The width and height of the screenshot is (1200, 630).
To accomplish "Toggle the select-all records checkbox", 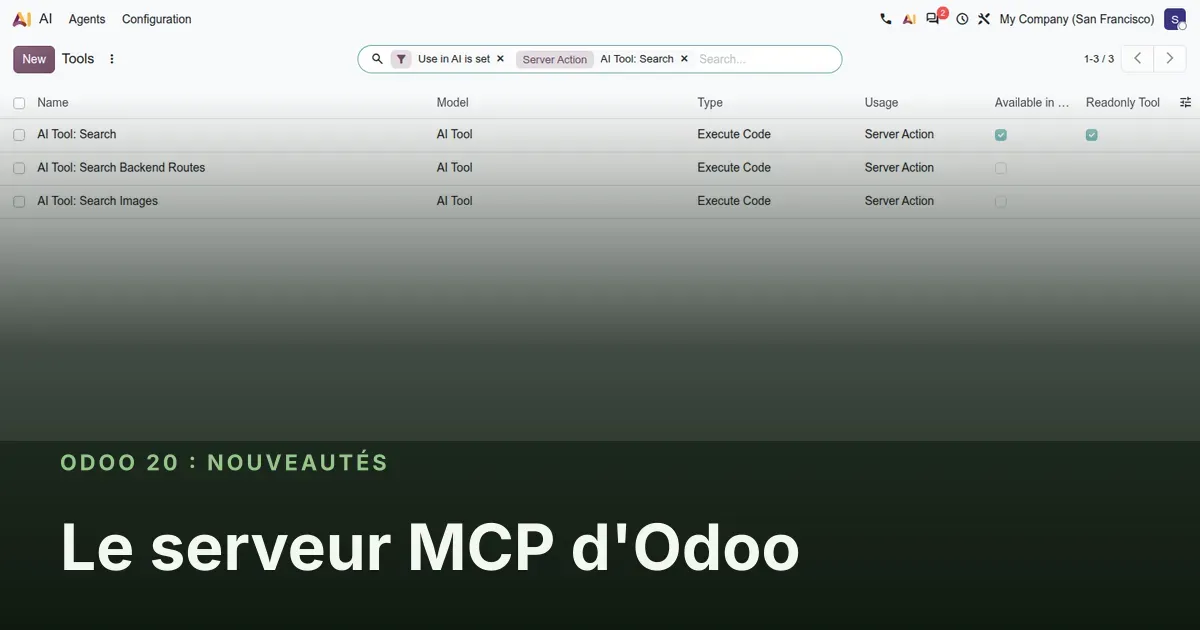I will [19, 103].
